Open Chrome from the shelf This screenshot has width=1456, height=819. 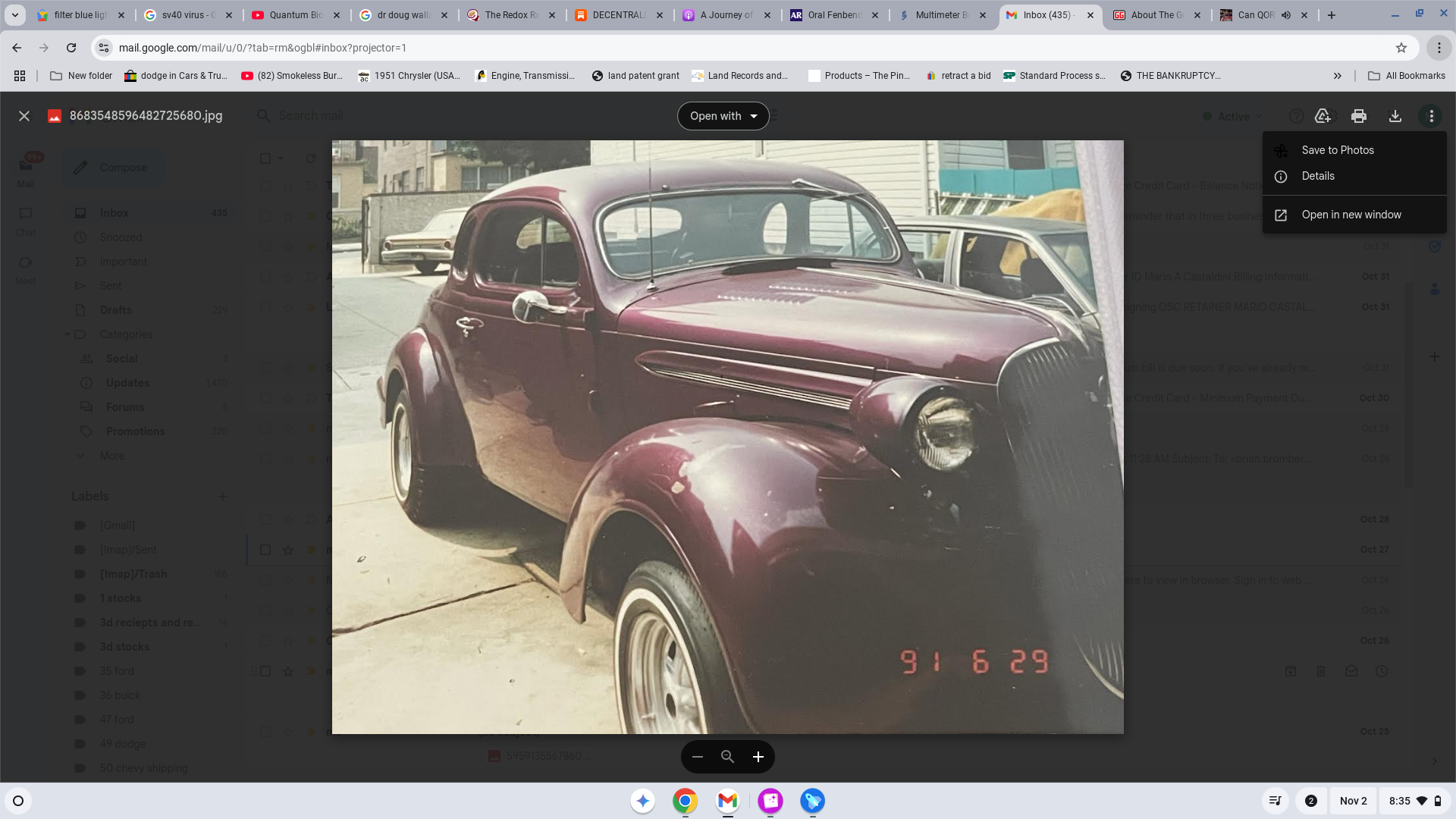[685, 801]
